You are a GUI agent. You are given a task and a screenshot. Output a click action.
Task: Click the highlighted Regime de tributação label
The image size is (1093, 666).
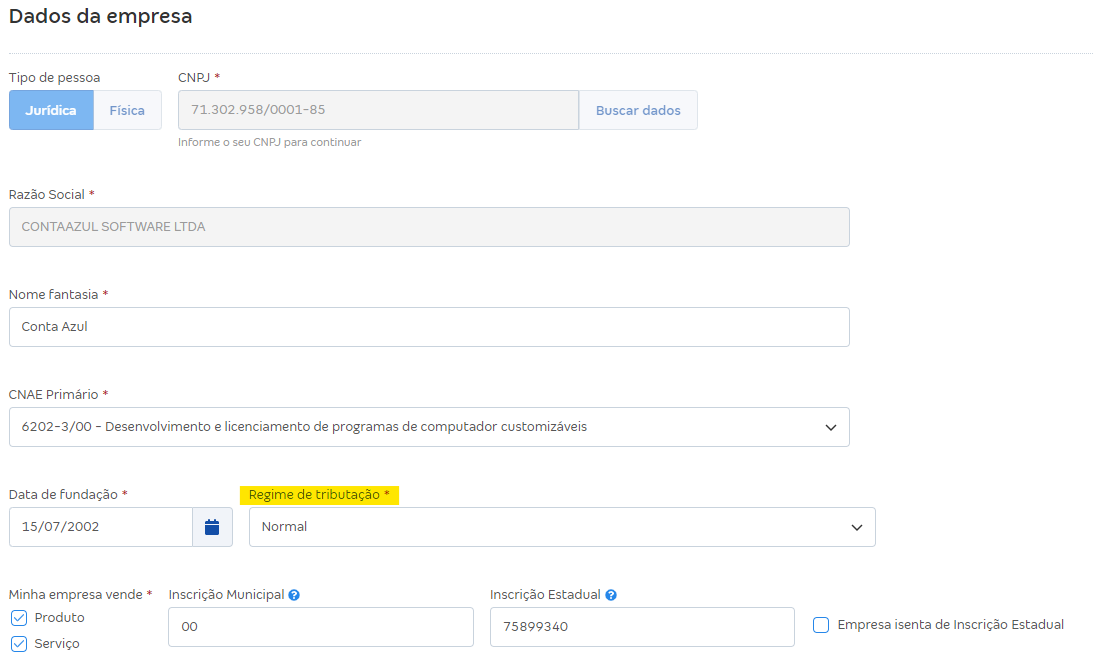pos(319,495)
